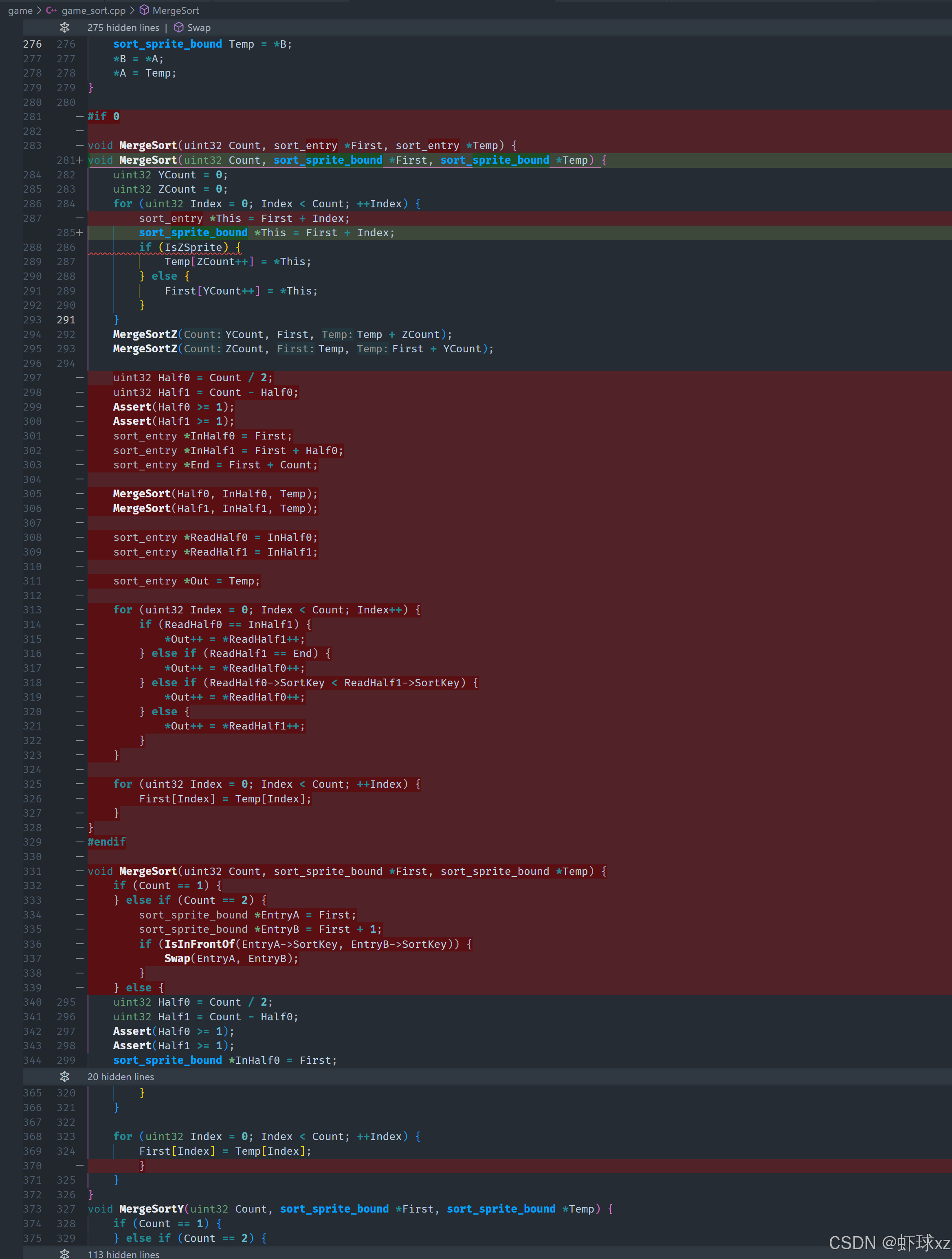The height and width of the screenshot is (1259, 952).
Task: Click the C++ file icon in breadcrumbs
Action: pos(51,10)
